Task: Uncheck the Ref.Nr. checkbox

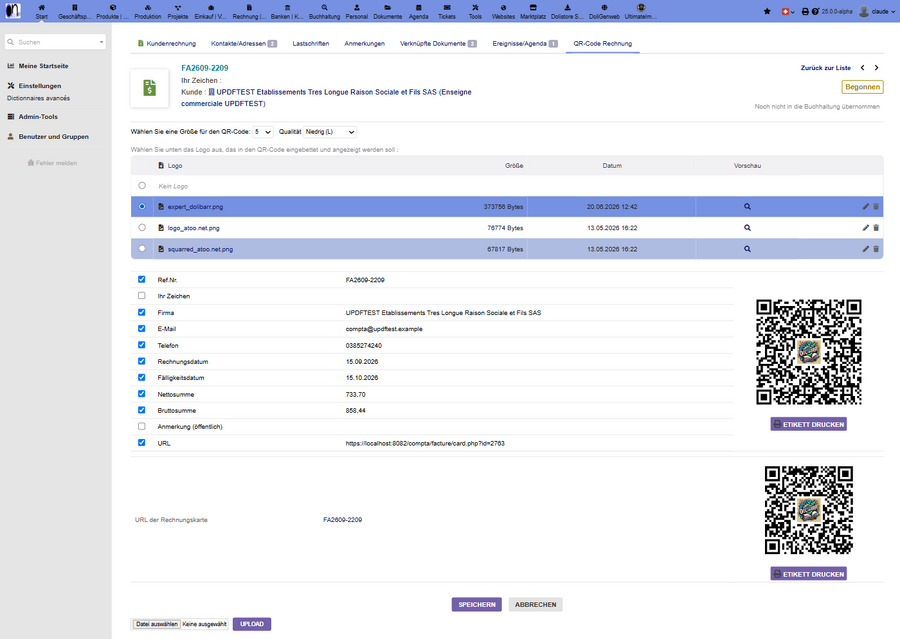Action: (141, 279)
